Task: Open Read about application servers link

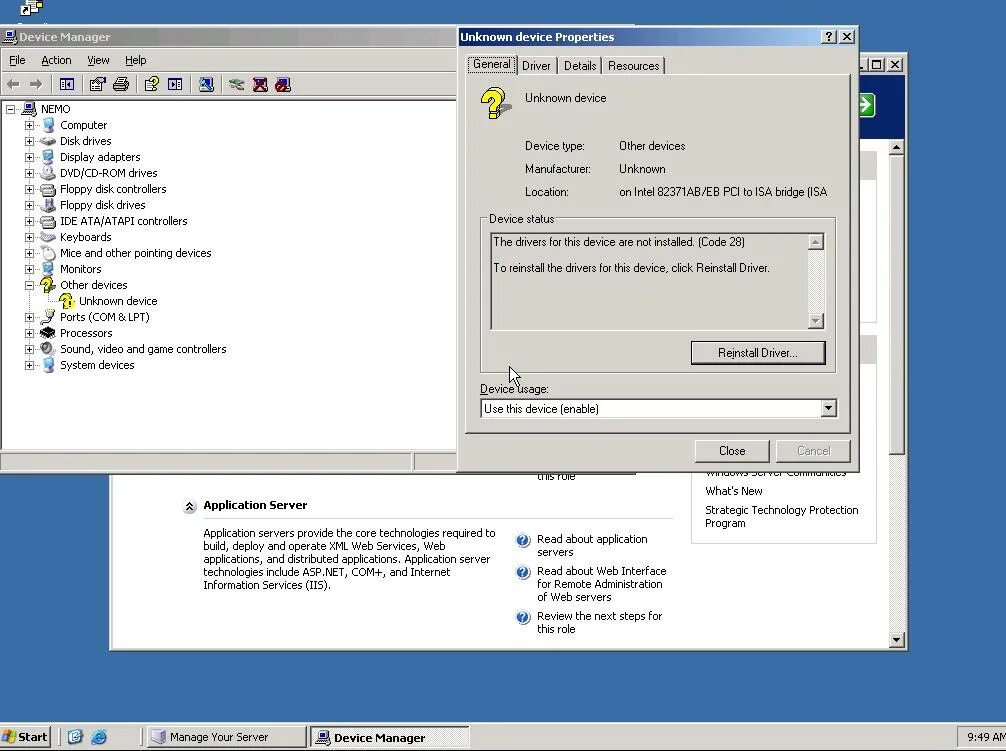Action: 592,546
